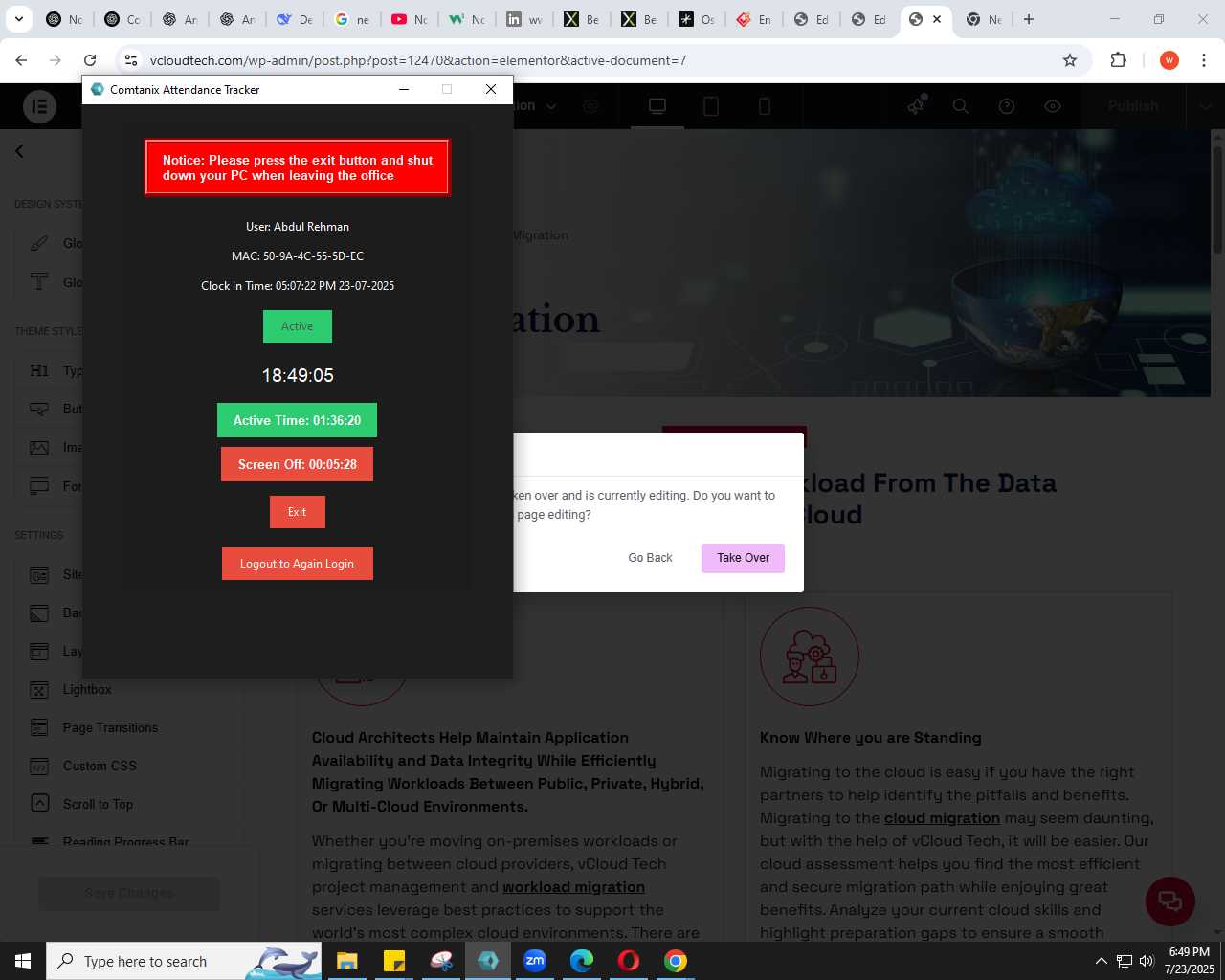Click the Typography H1 icon
The image size is (1225, 980).
tap(39, 370)
